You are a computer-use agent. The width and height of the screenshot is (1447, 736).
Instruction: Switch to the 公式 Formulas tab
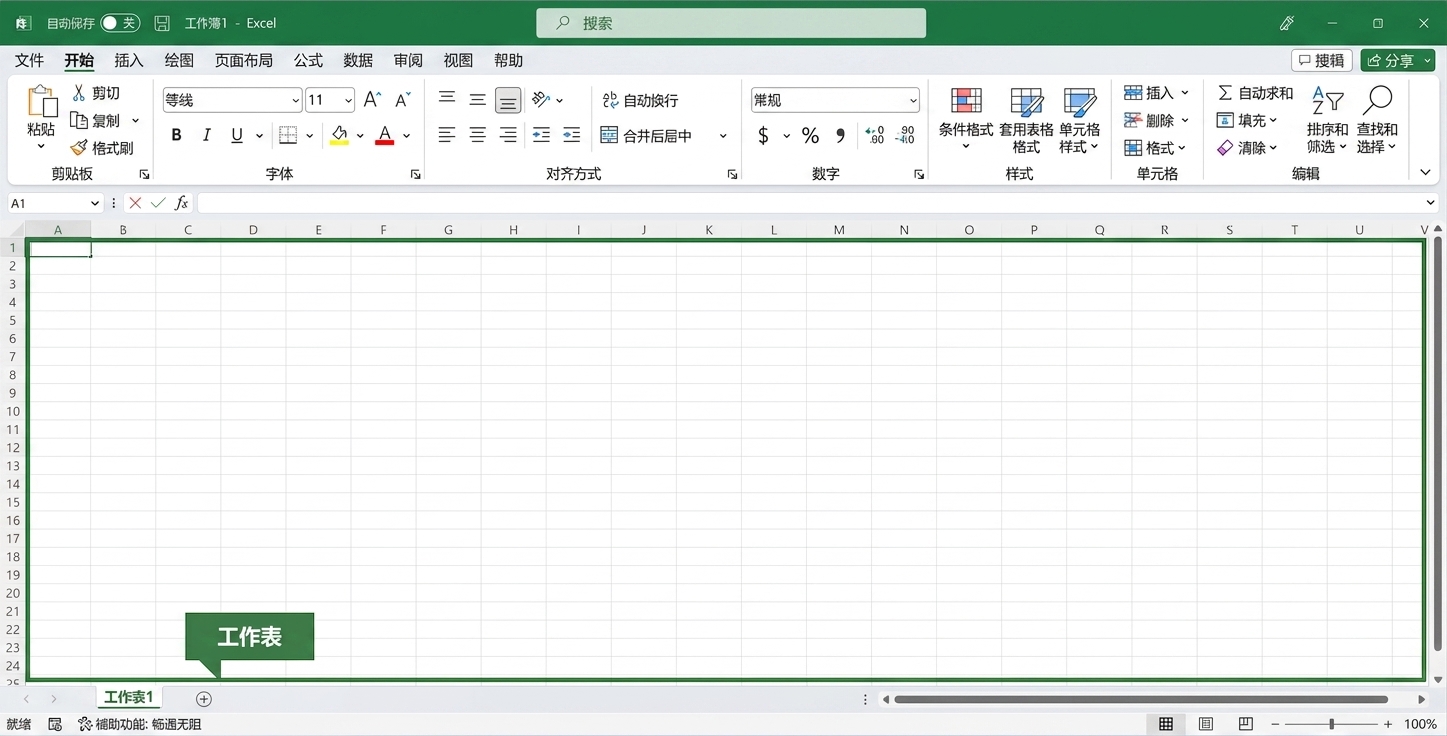tap(308, 61)
